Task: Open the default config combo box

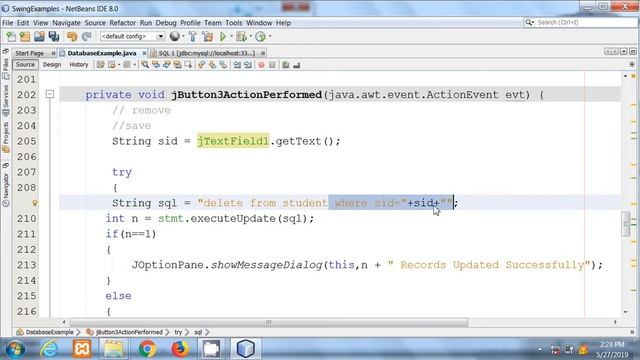Action: point(132,36)
